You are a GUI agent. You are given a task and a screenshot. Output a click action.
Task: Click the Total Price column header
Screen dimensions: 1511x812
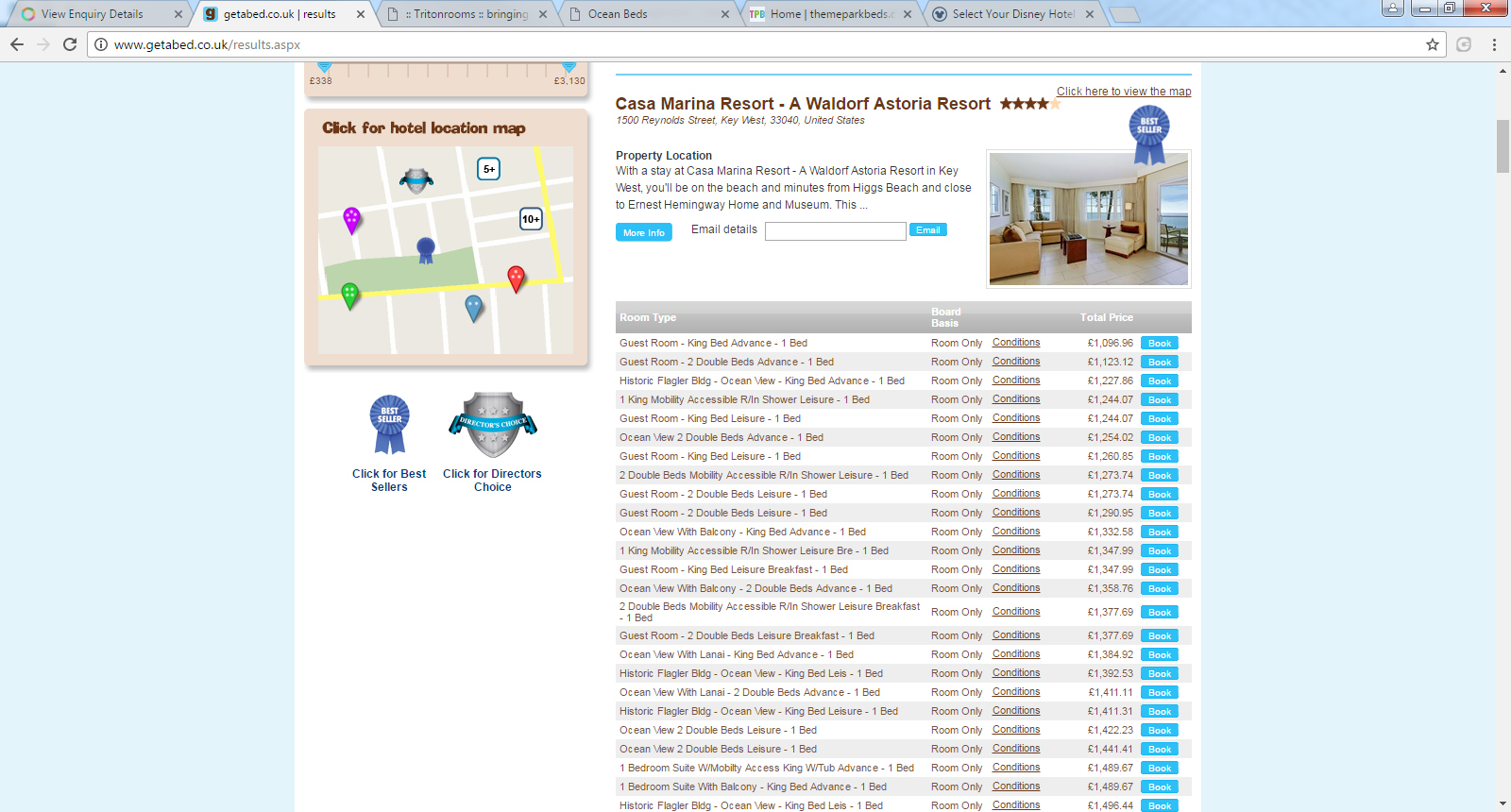[x=1107, y=318]
